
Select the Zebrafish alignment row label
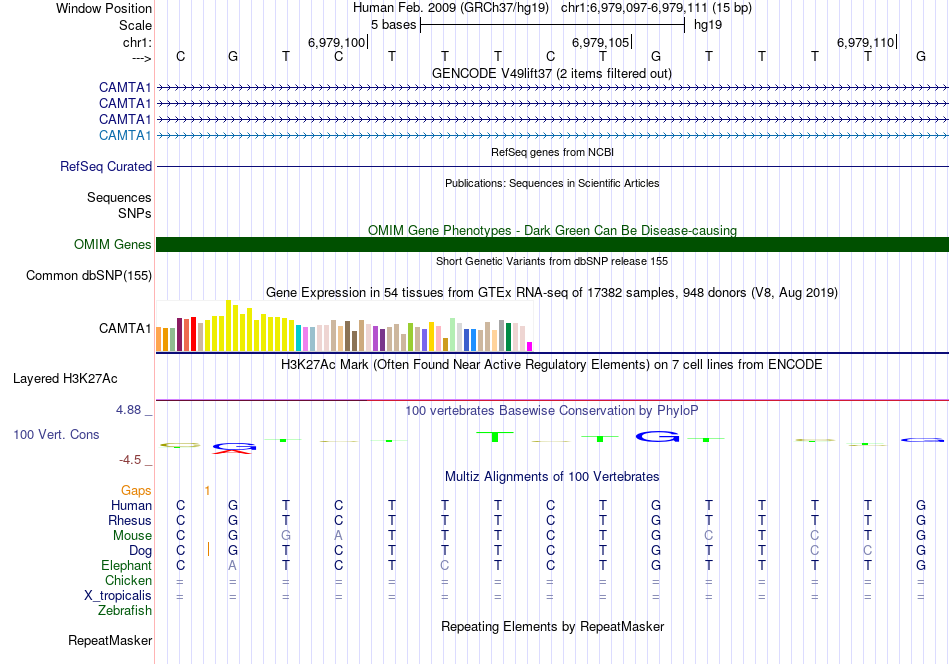coord(125,611)
